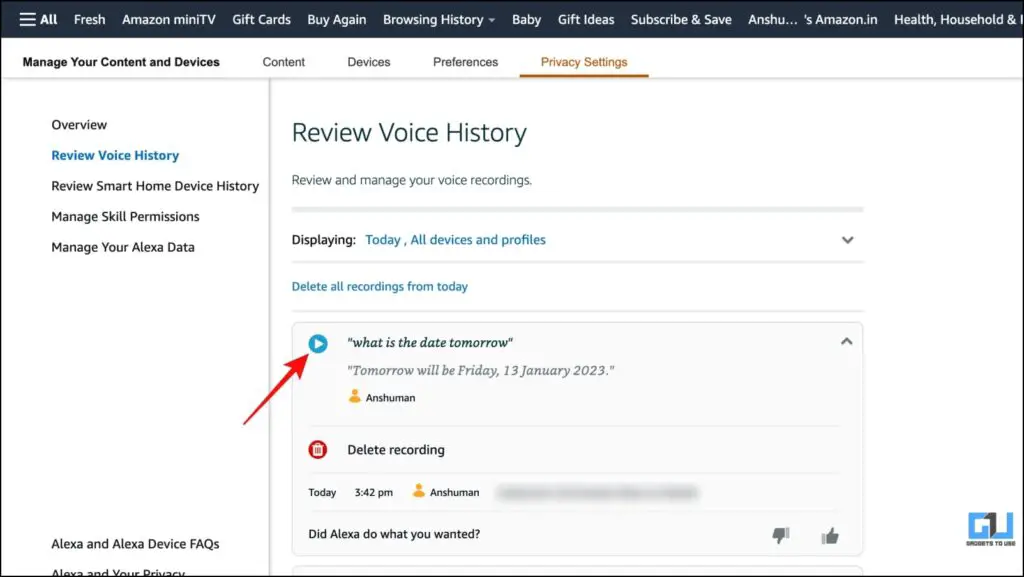1024x577 pixels.
Task: Select the Privacy Settings tab
Action: [584, 62]
